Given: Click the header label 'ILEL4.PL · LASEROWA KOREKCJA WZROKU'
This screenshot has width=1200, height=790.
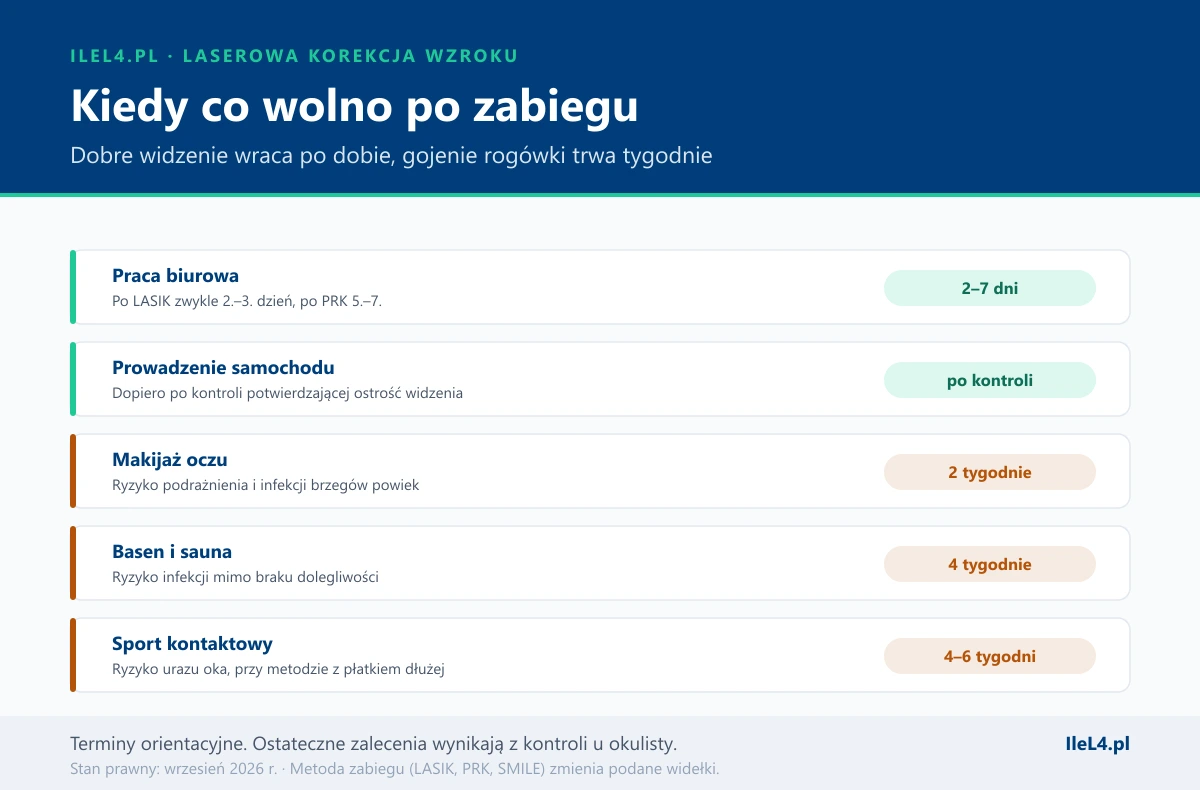Looking at the screenshot, I should pos(294,56).
